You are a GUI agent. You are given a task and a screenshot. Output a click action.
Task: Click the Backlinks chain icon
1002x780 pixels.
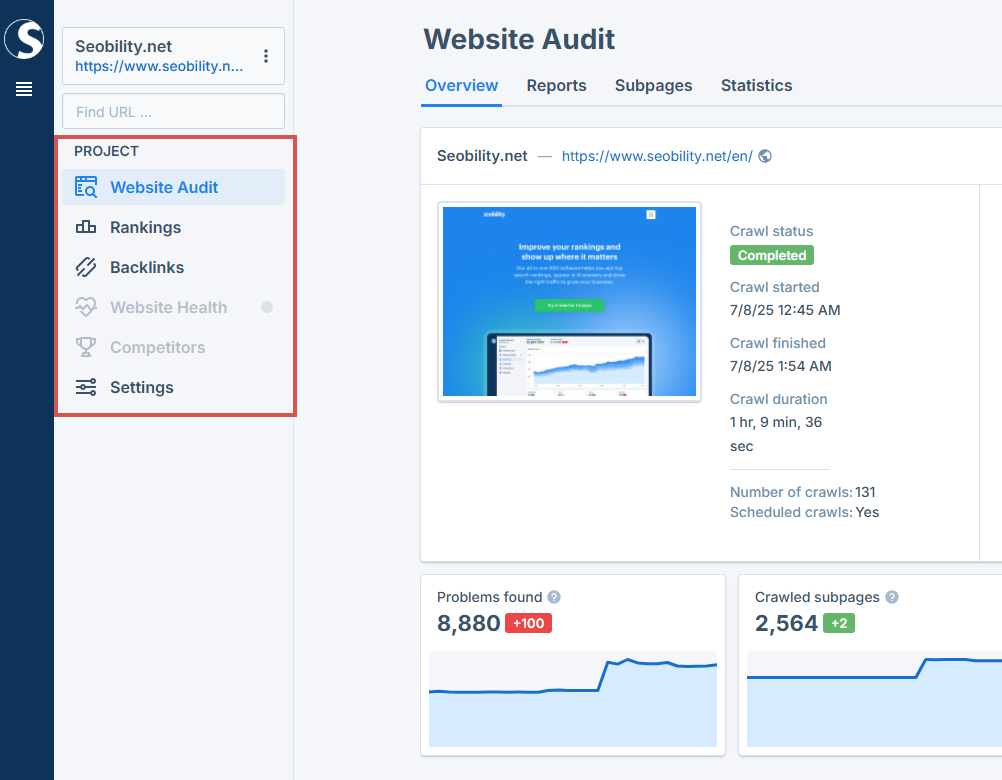point(86,267)
